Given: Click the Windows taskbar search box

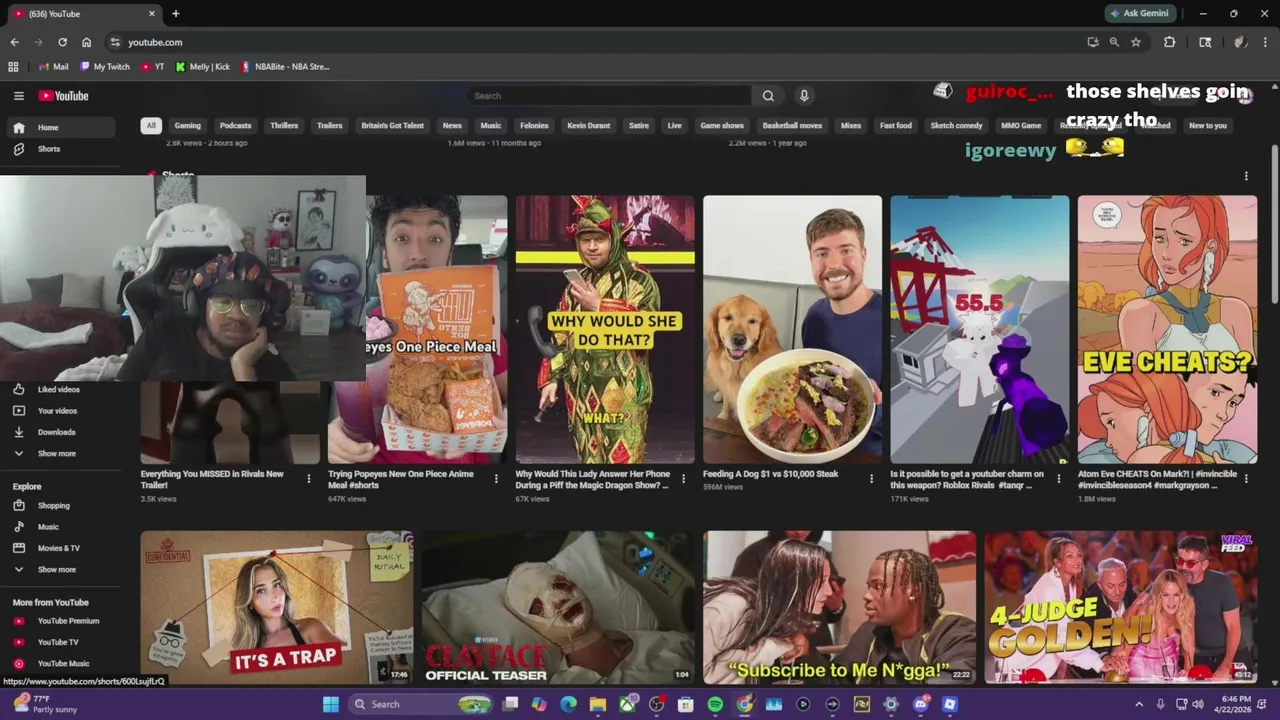Looking at the screenshot, I should pos(421,704).
